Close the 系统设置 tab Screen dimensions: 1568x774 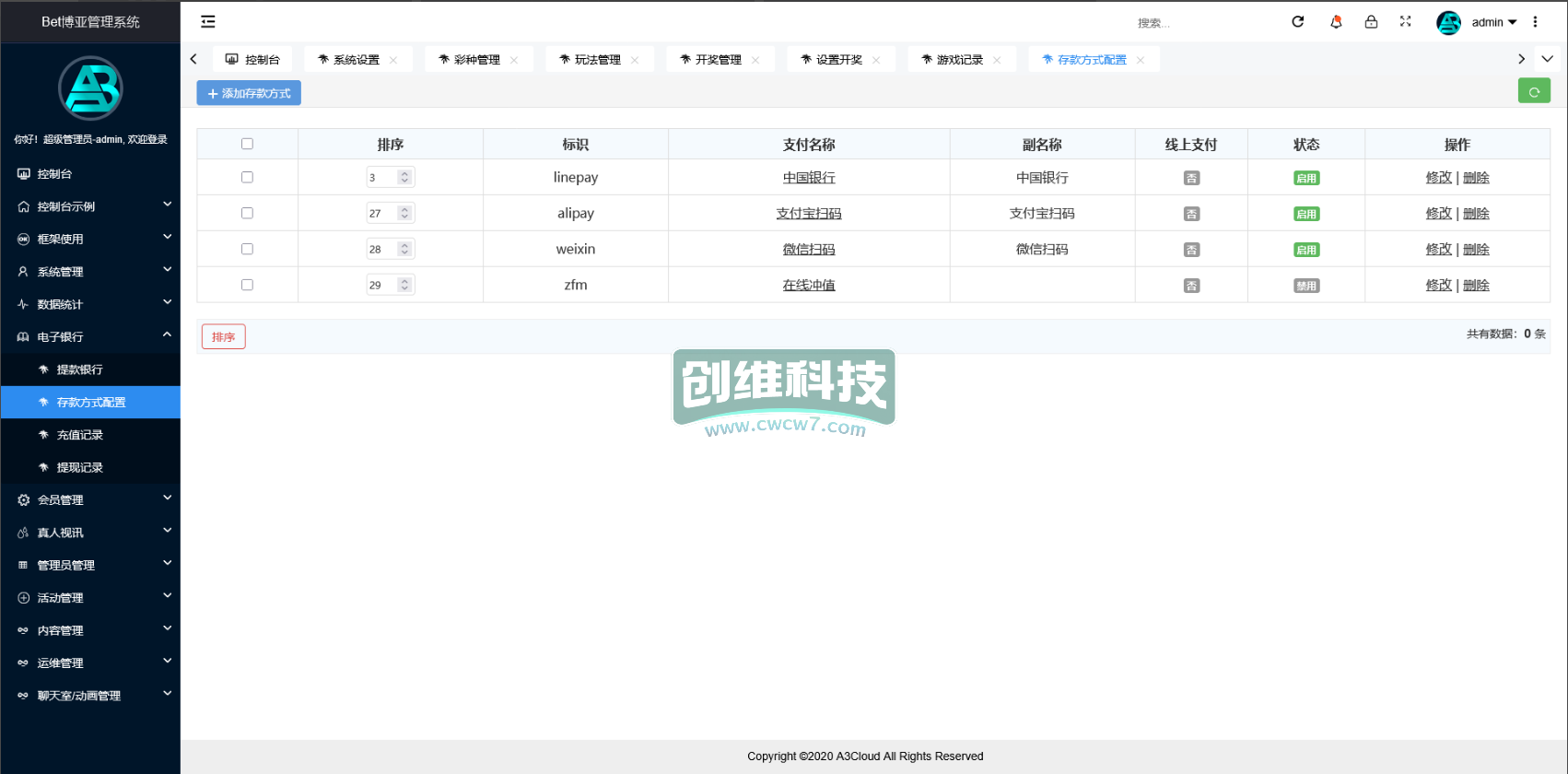393,60
